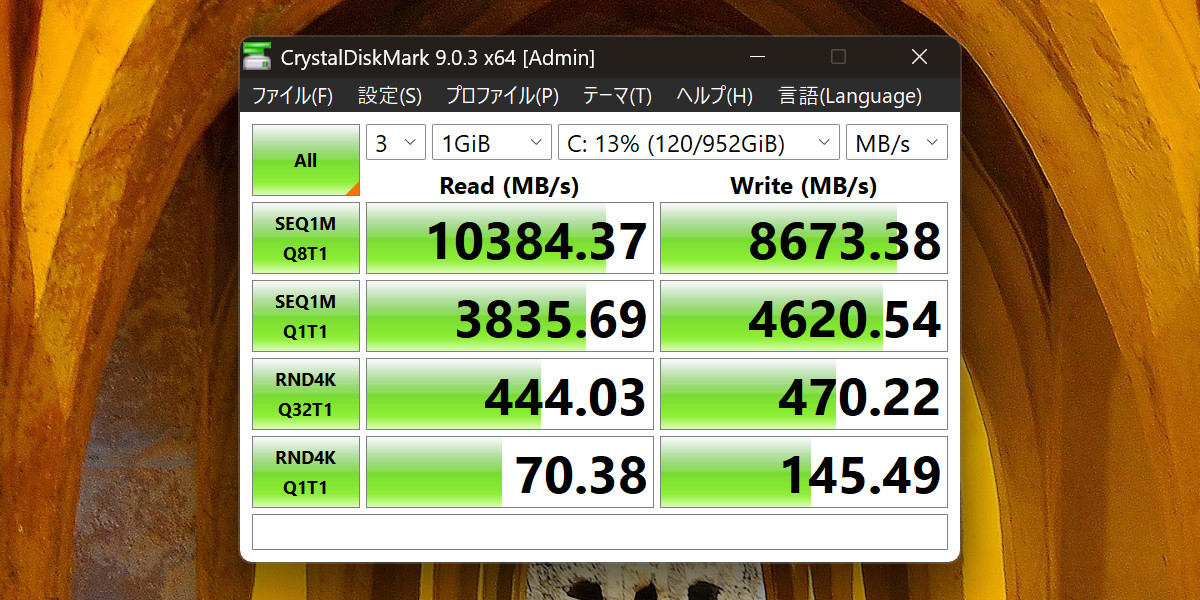Screen dimensions: 1200x600
Task: Click the 444.03 random read result
Action: pyautogui.click(x=510, y=394)
